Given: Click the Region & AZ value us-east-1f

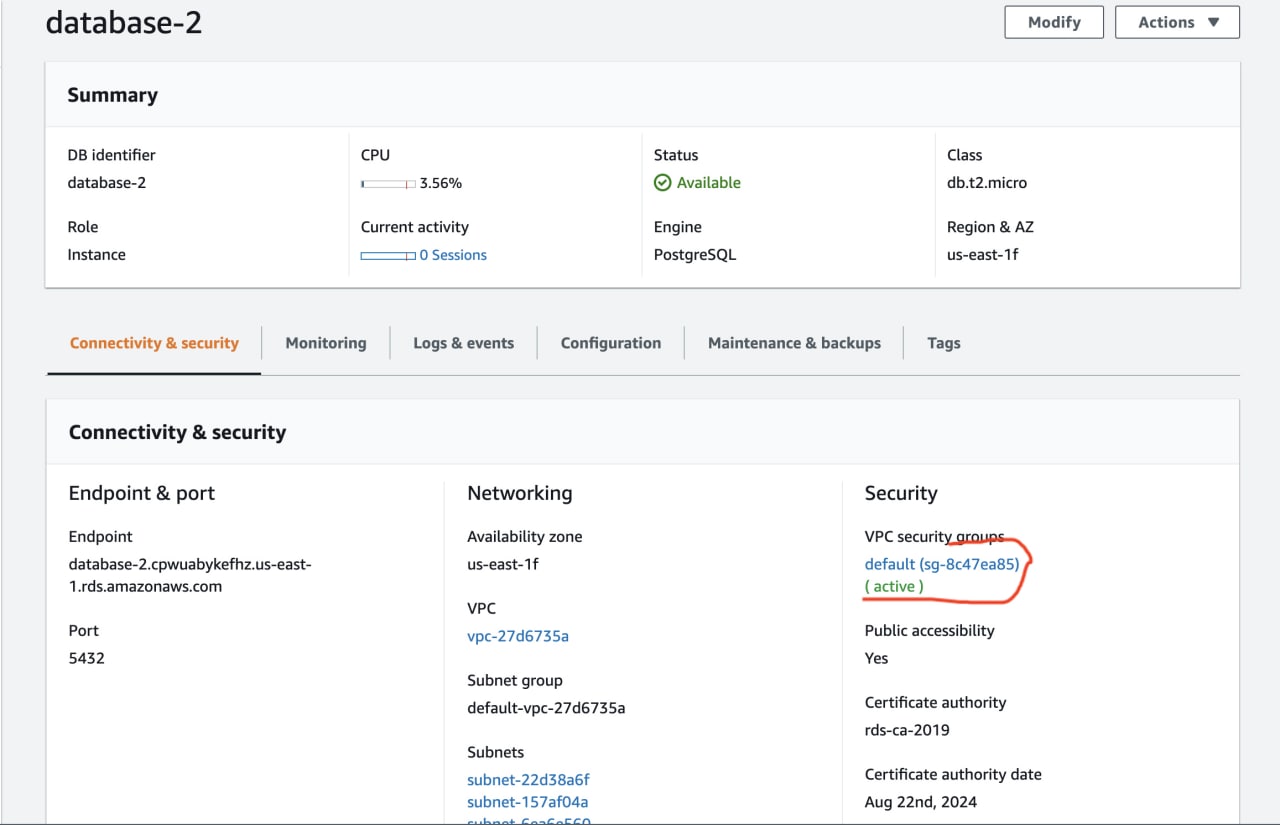Looking at the screenshot, I should coord(983,255).
